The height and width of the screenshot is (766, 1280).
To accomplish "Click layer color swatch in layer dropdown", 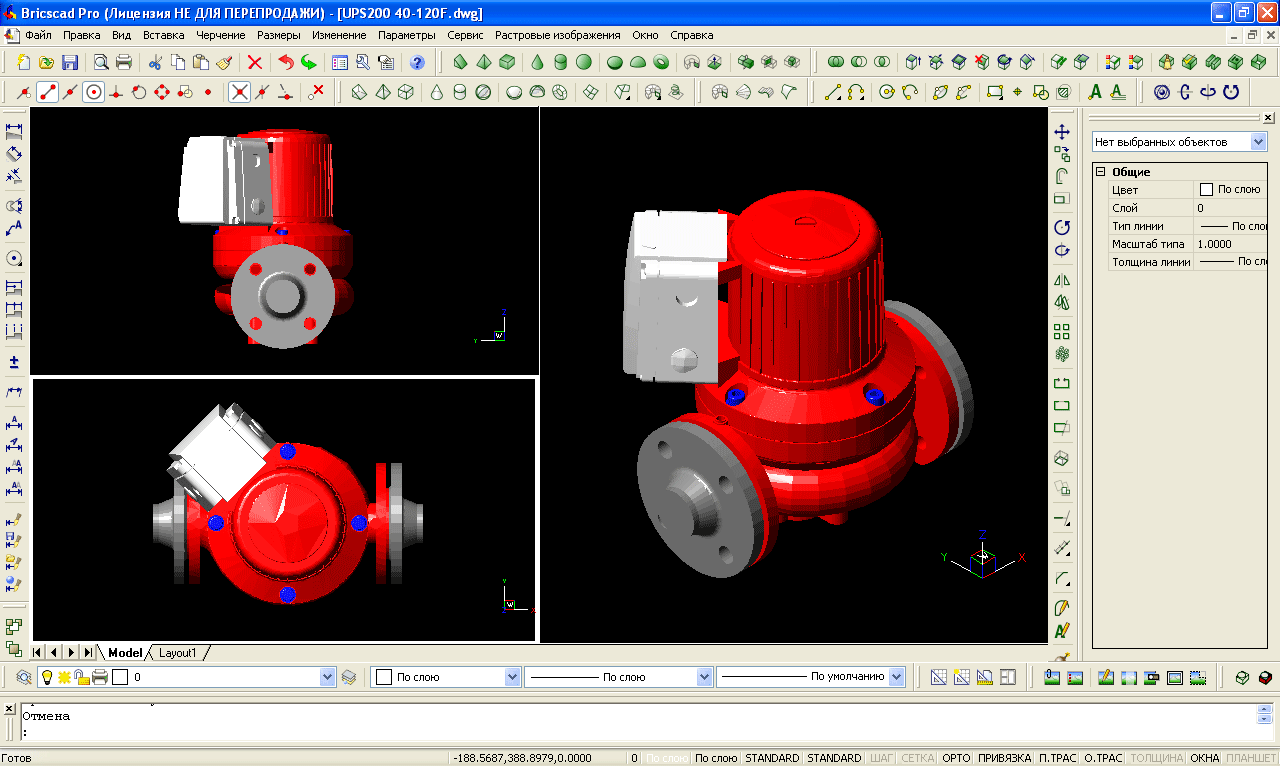I will tap(120, 677).
